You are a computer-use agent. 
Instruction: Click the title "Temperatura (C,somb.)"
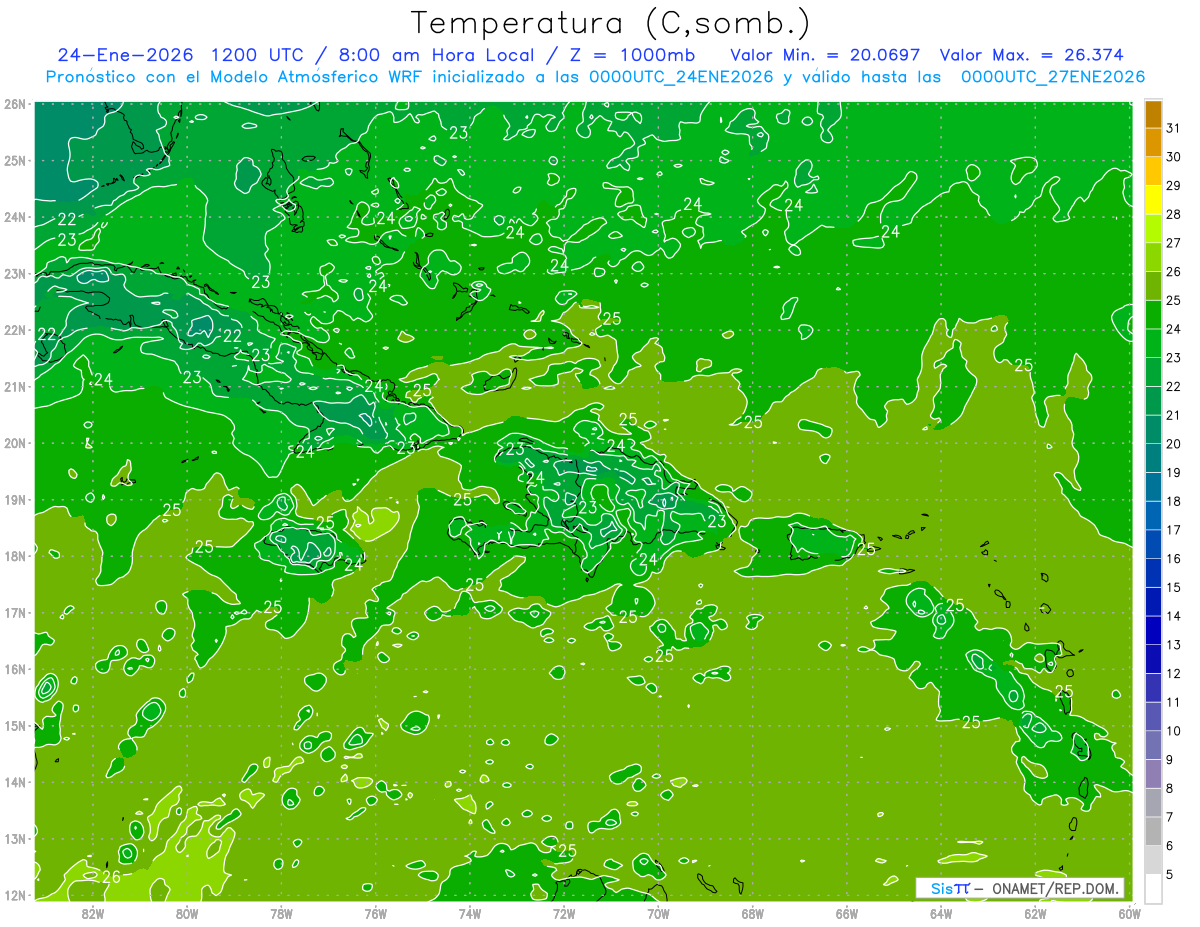(x=611, y=24)
